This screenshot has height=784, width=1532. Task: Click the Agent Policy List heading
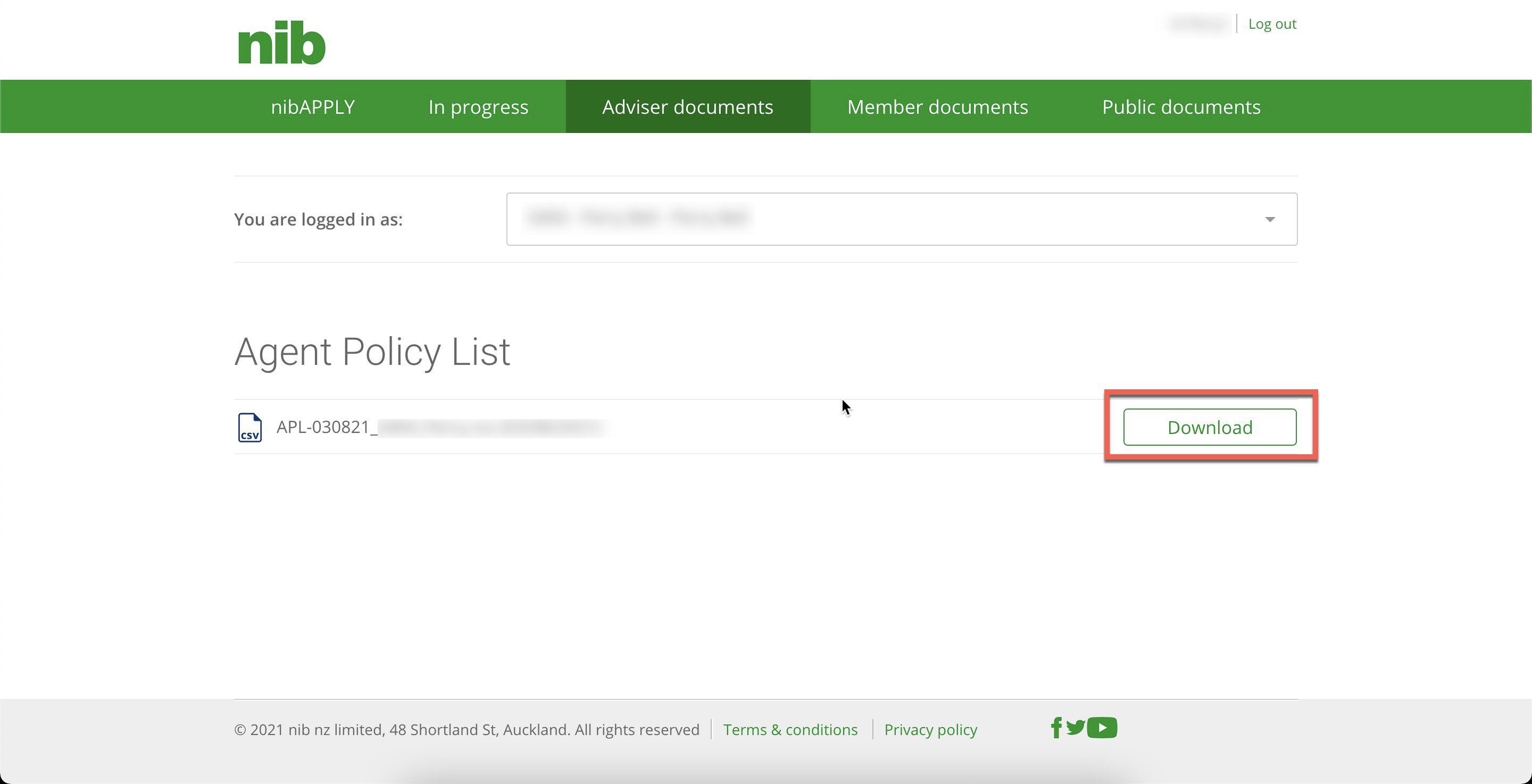[372, 352]
